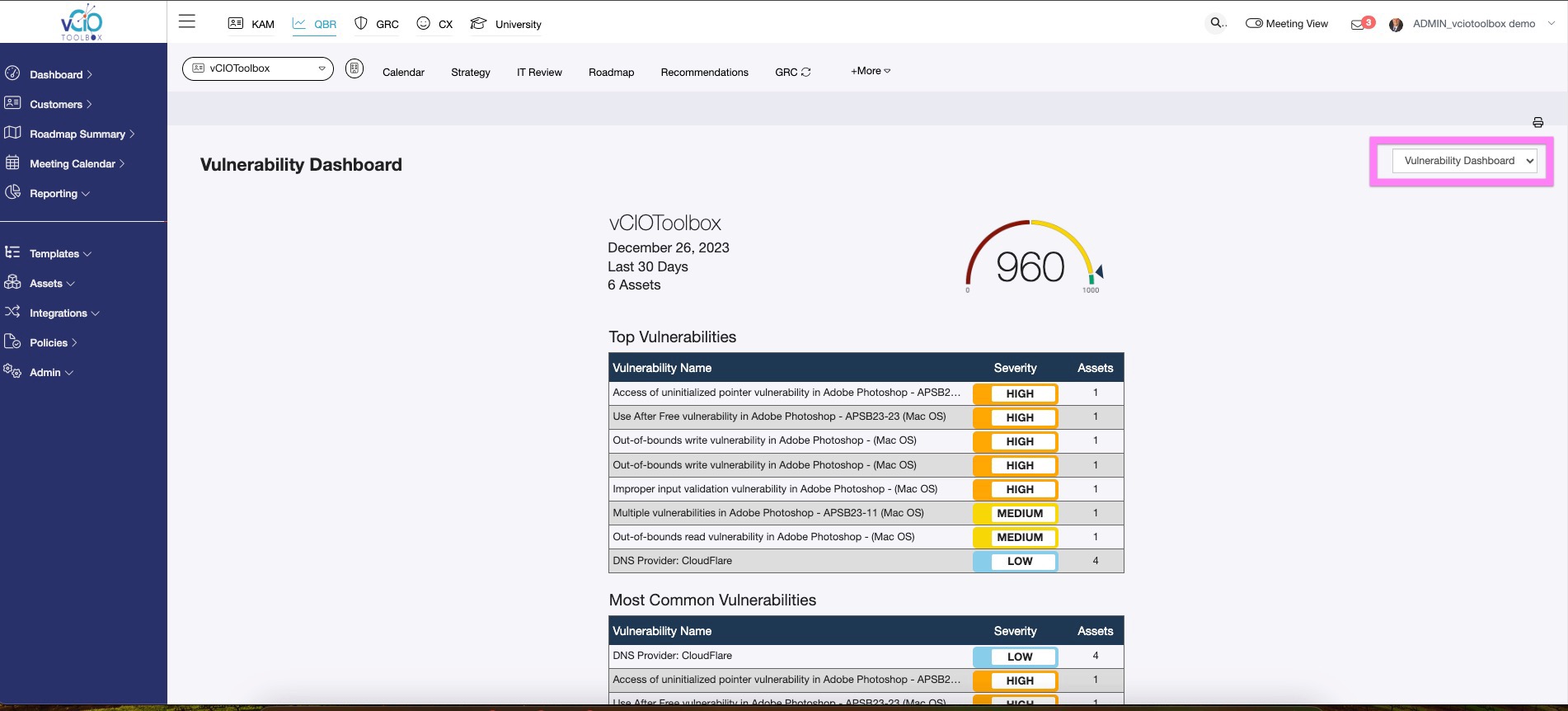
Task: Open the CX top menu
Action: point(446,24)
